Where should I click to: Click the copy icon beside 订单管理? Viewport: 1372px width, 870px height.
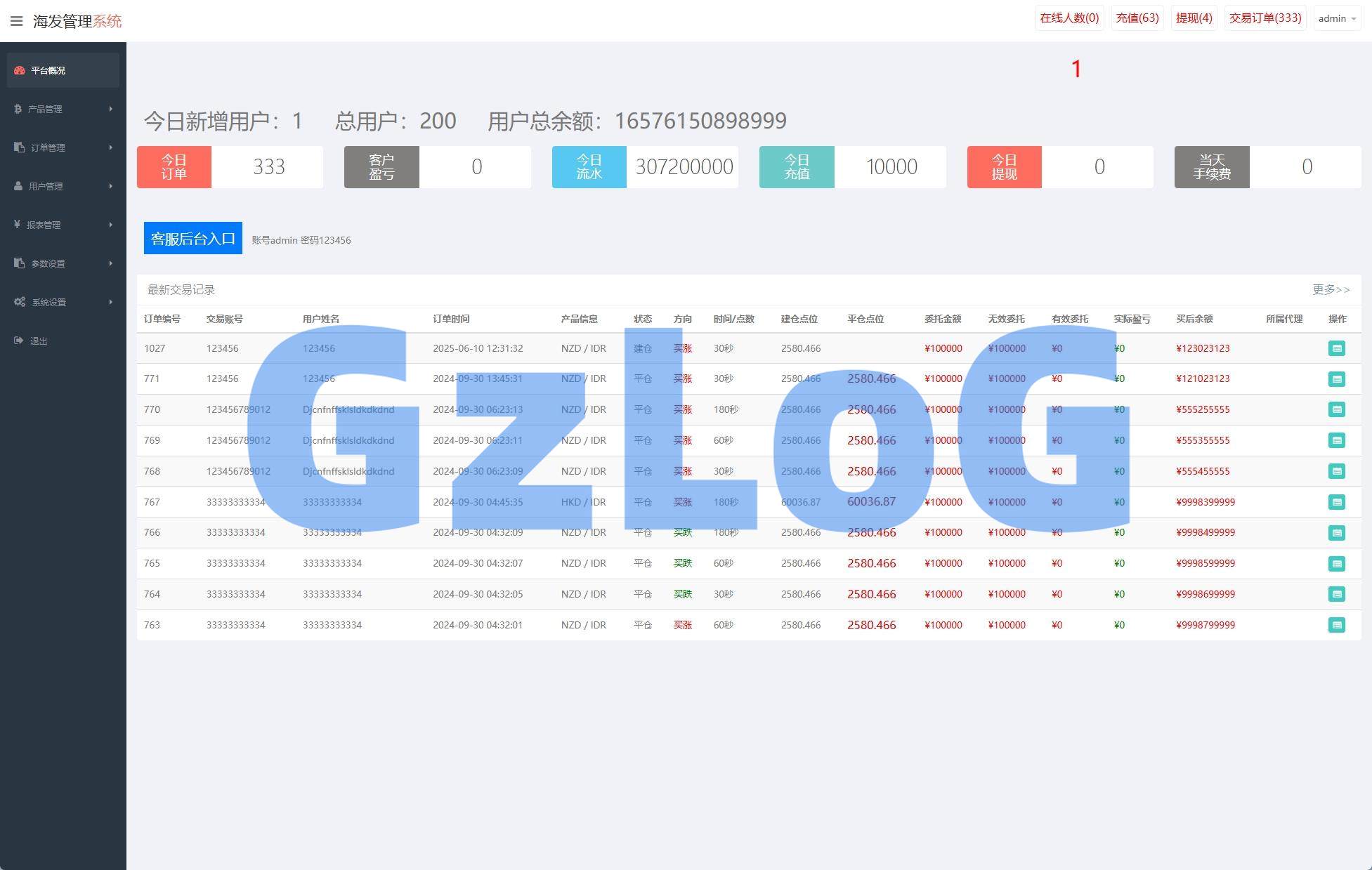click(19, 147)
